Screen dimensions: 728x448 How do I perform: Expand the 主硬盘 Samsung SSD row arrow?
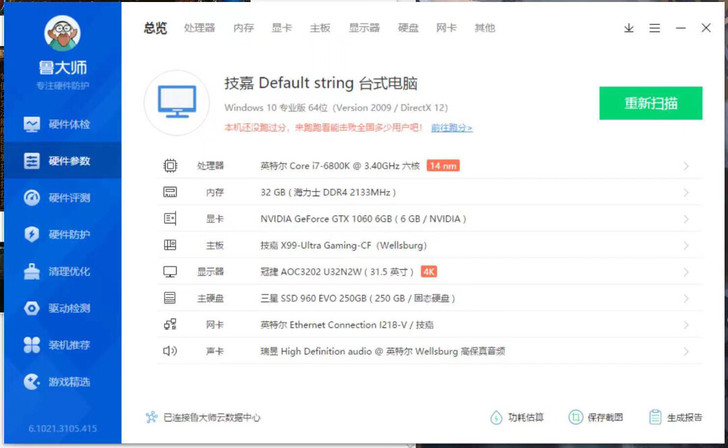(x=686, y=298)
